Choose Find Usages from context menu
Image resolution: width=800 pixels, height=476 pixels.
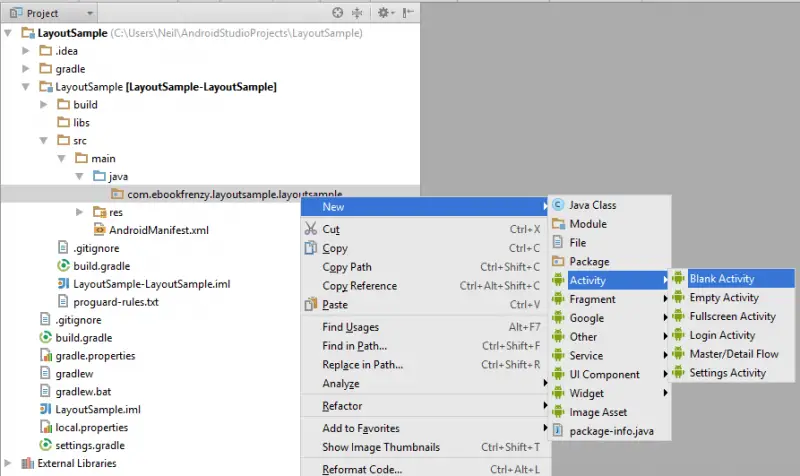click(x=350, y=327)
